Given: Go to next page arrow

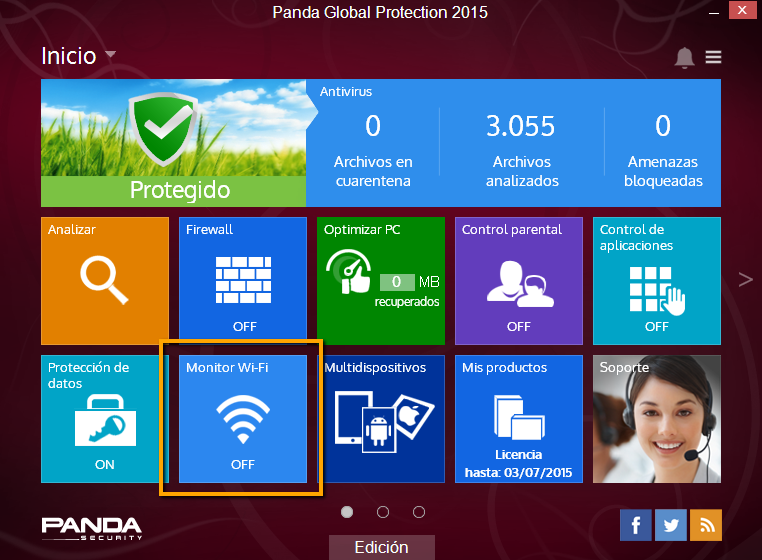Looking at the screenshot, I should coord(745,280).
